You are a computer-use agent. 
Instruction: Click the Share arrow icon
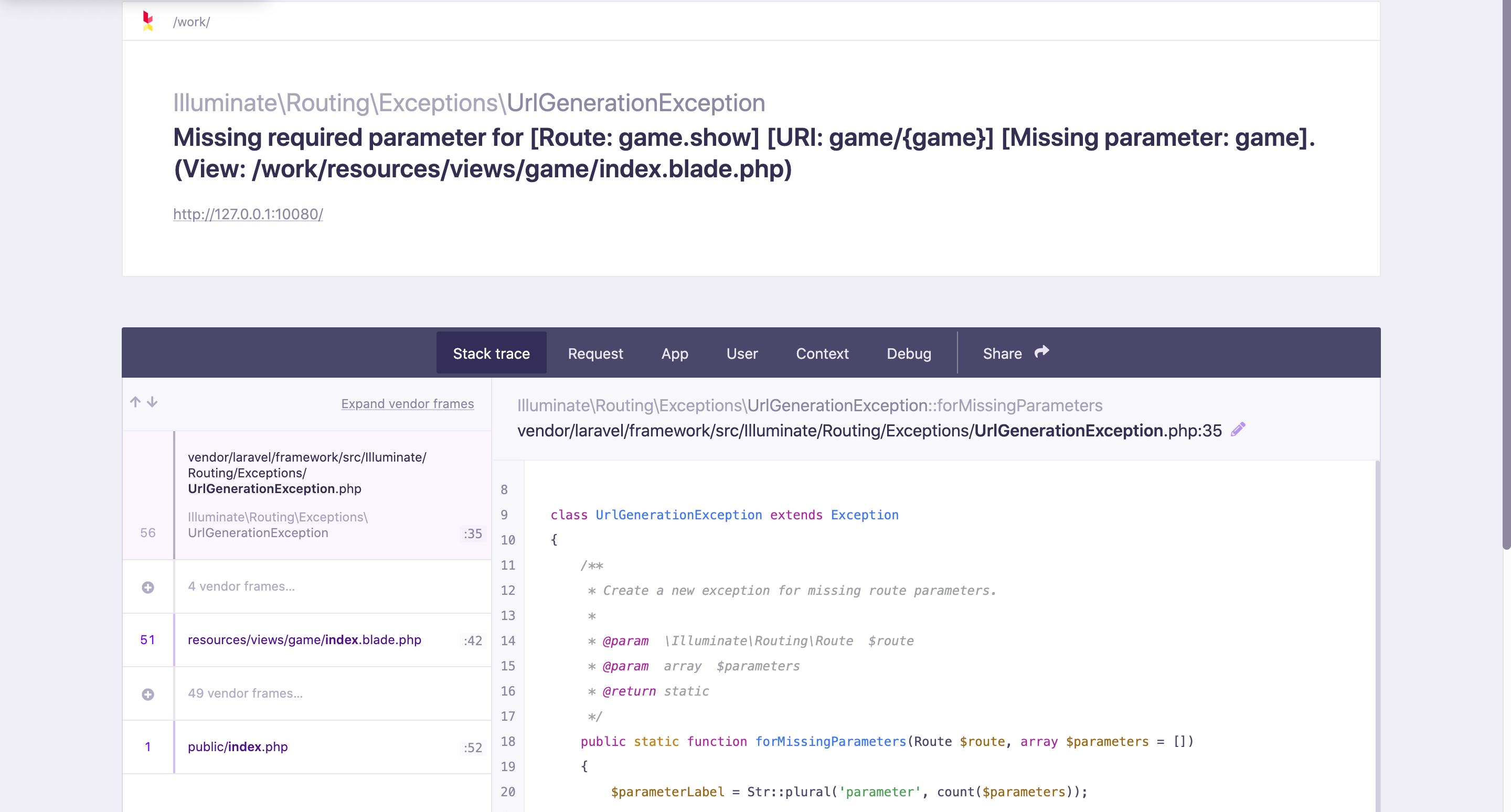pos(1042,352)
